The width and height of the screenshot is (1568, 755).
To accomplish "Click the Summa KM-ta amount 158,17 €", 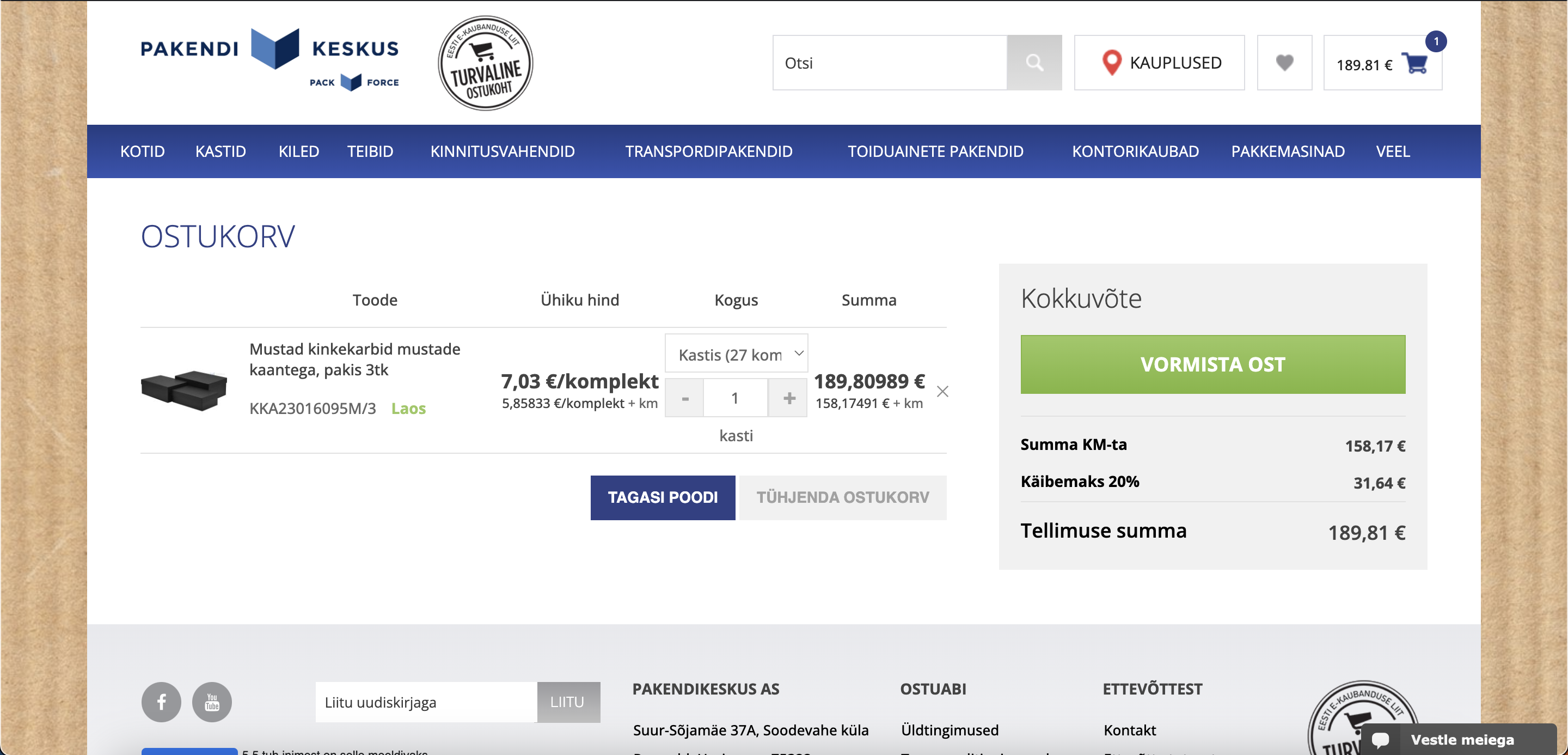I will pyautogui.click(x=1375, y=446).
